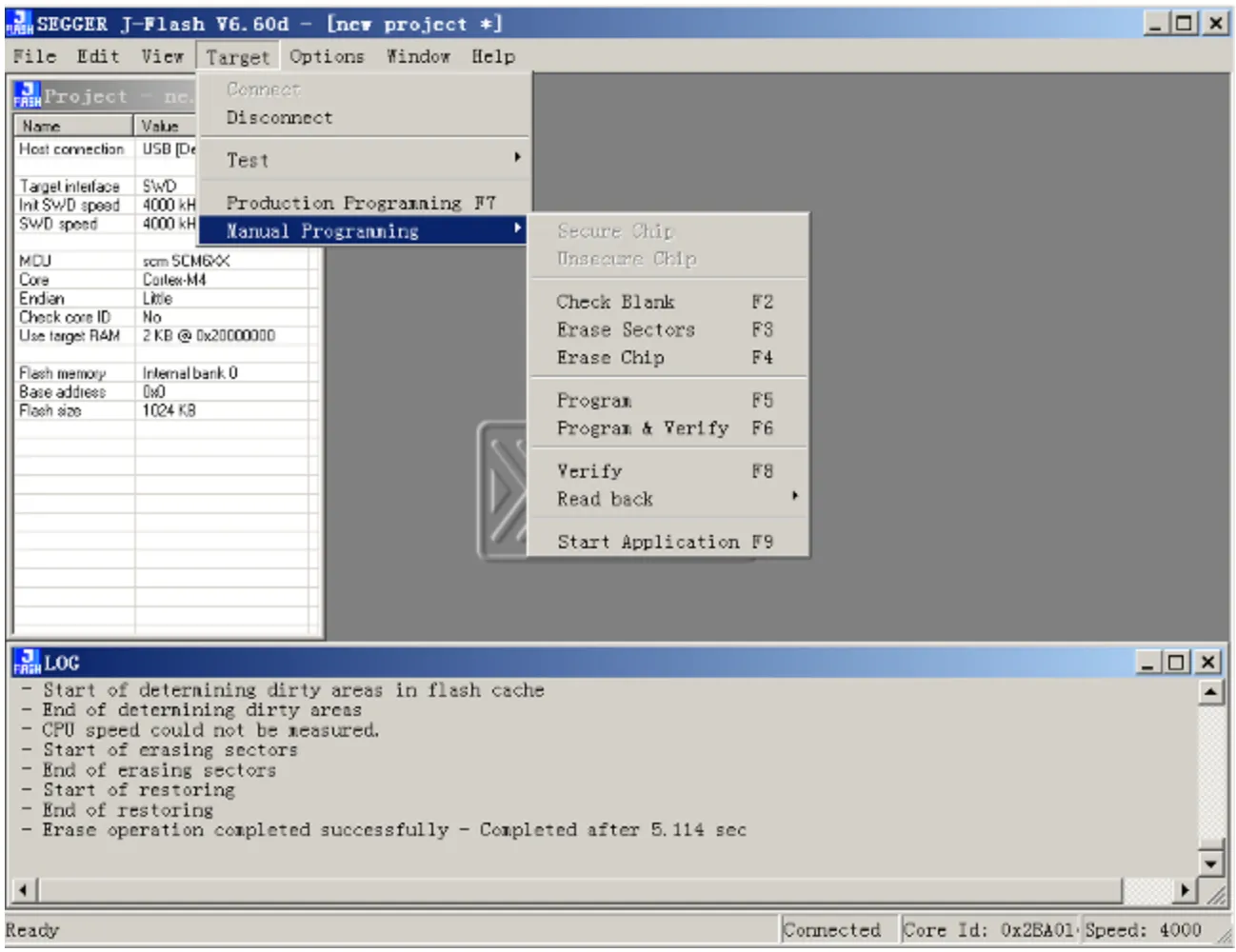Select Check Blank in submenu

668,302
